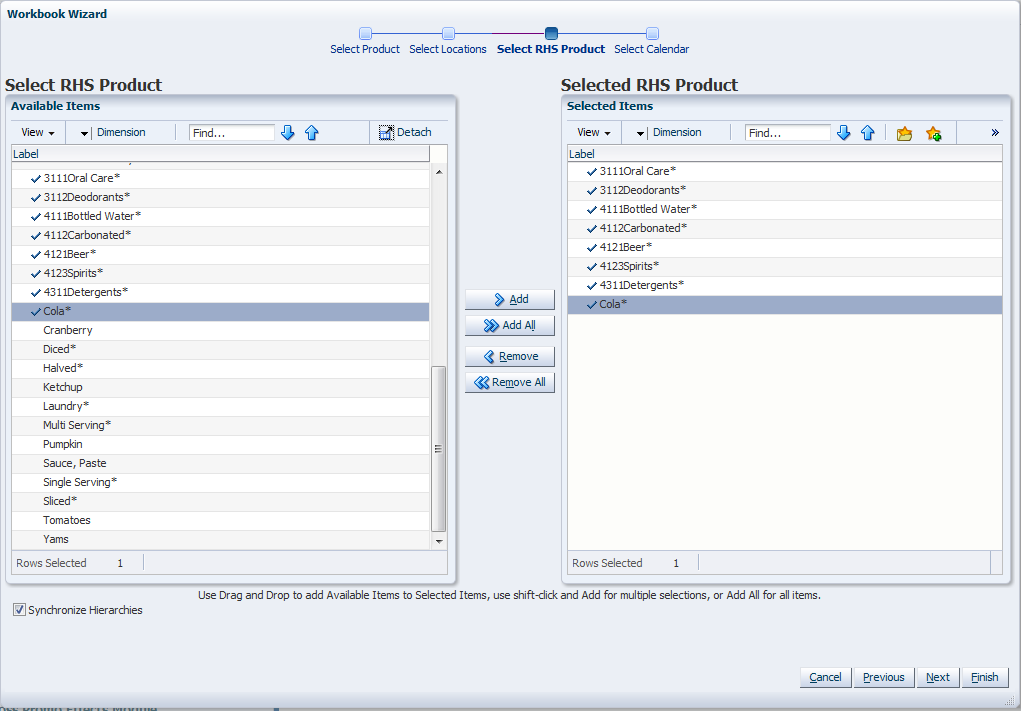1021x711 pixels.
Task: Click find-previous up arrow in Selected Items
Action: tap(868, 133)
